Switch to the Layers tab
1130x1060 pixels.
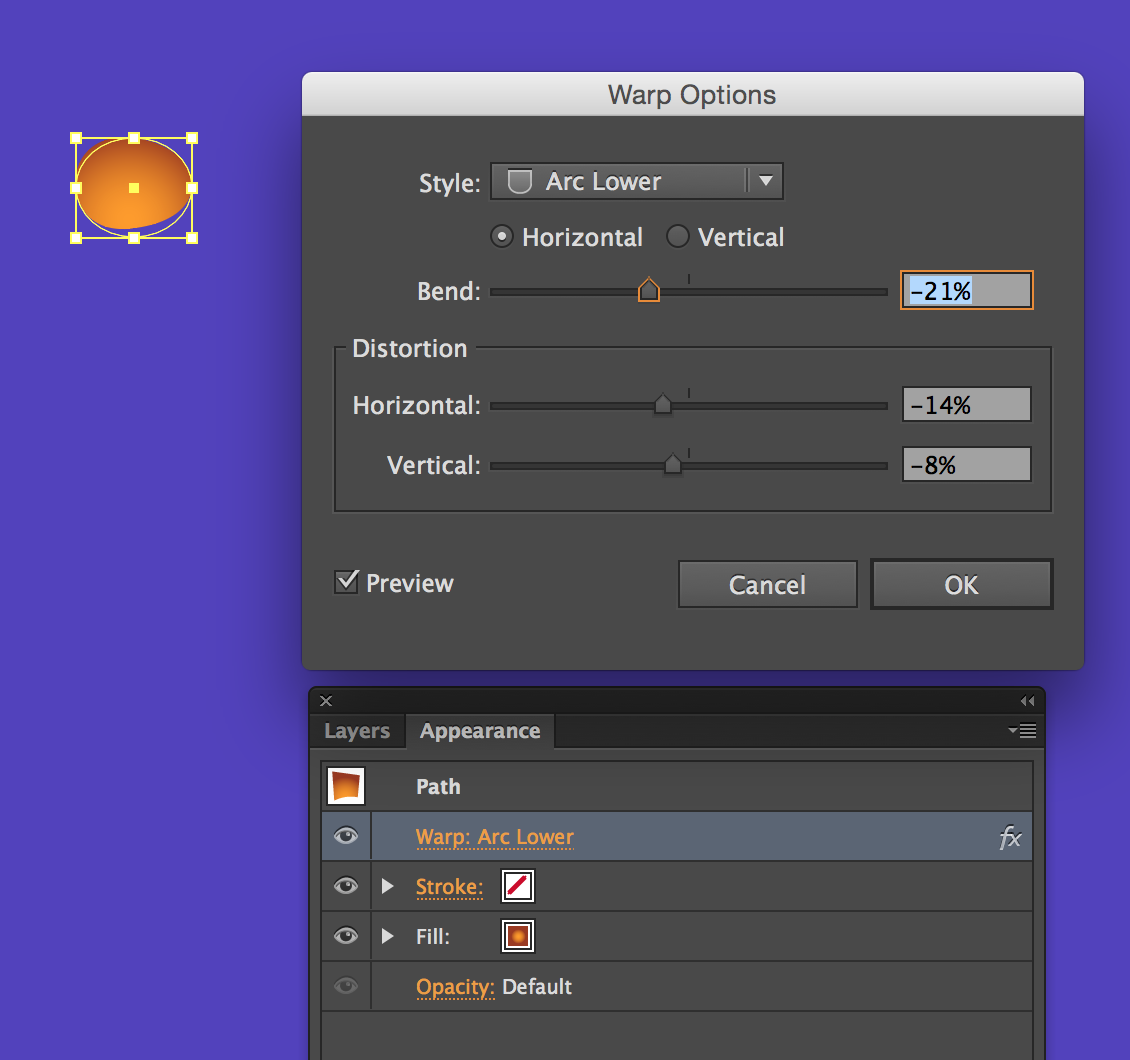357,731
